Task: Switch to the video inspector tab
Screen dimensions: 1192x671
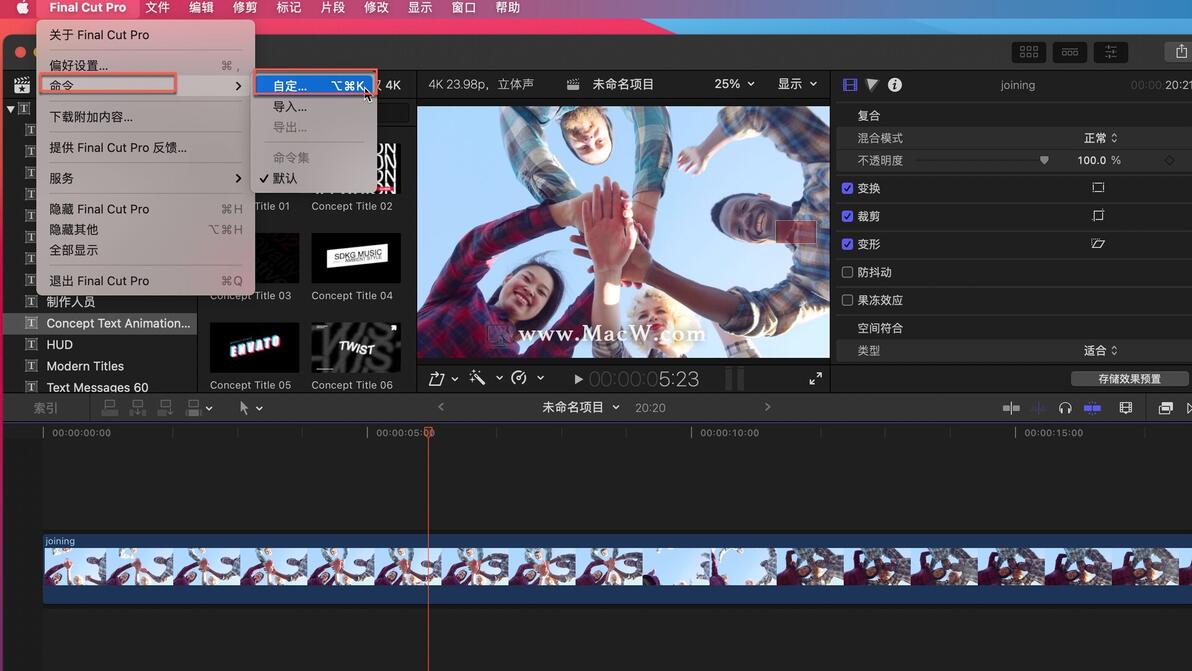Action: click(850, 85)
